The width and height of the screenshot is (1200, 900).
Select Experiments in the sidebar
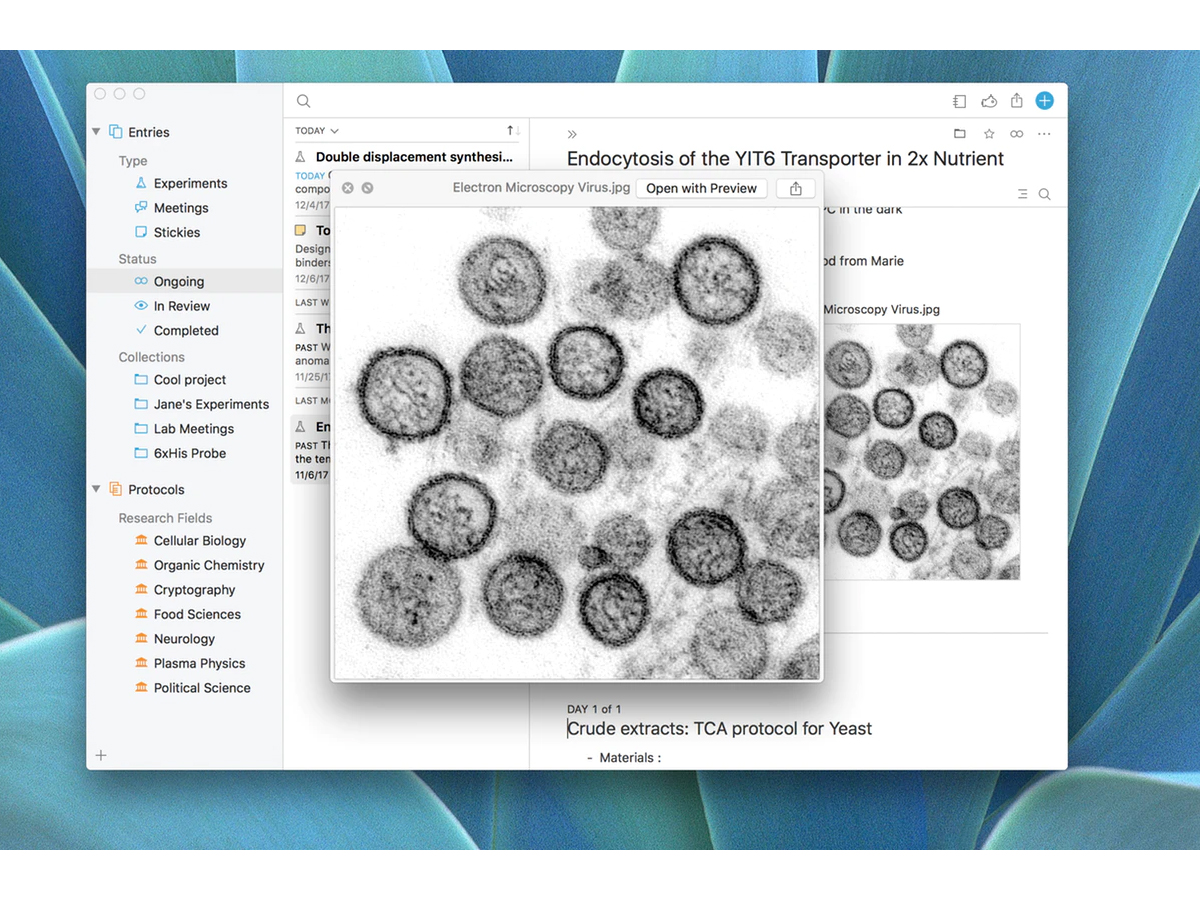(190, 183)
